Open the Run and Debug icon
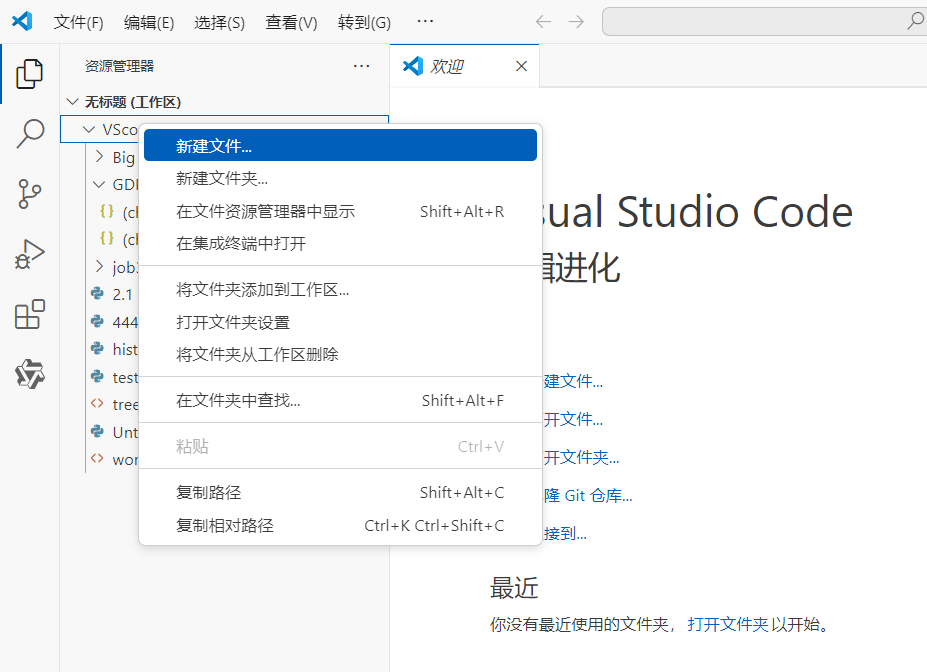The image size is (927, 672). 30,254
